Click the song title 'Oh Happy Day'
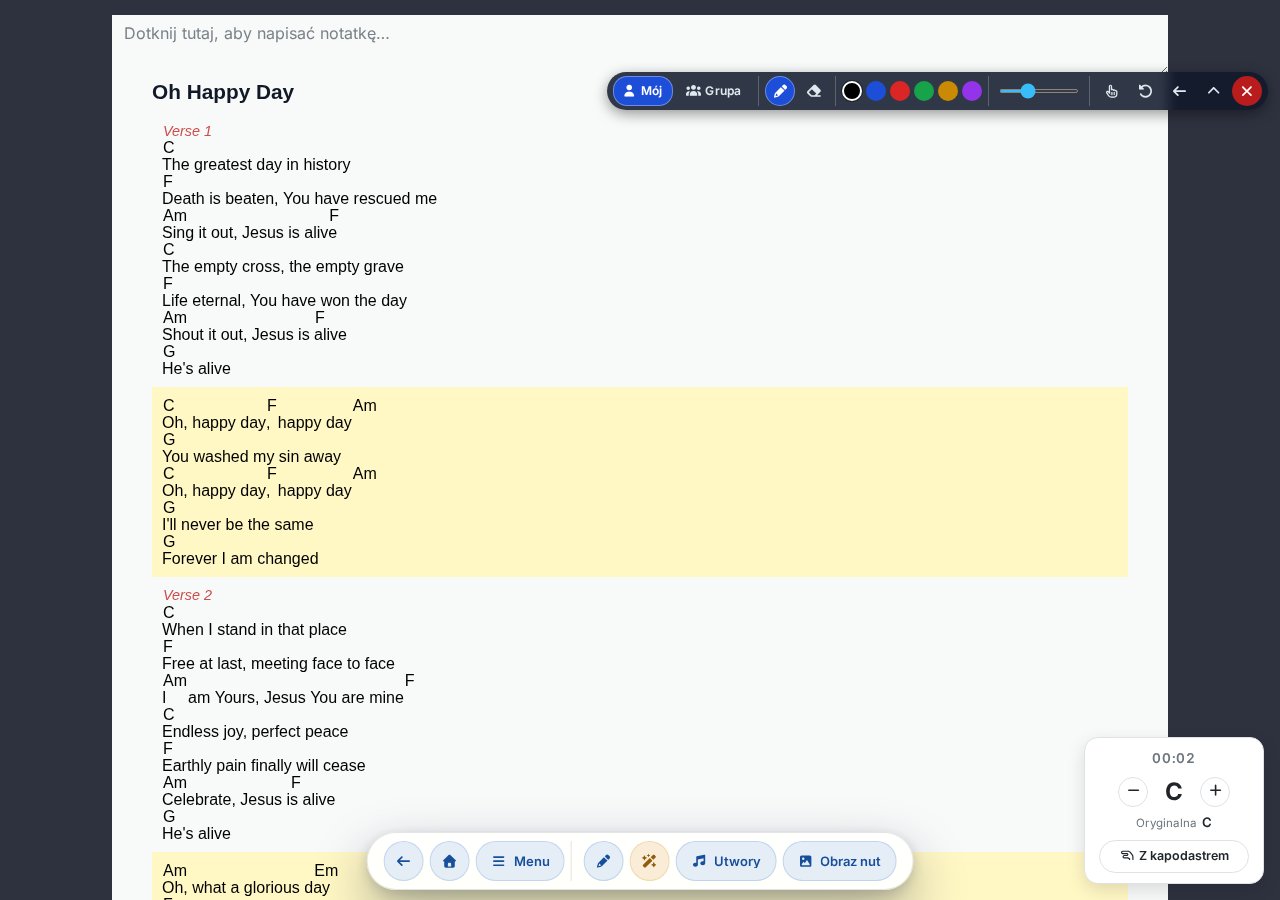The image size is (1280, 900). 223,92
